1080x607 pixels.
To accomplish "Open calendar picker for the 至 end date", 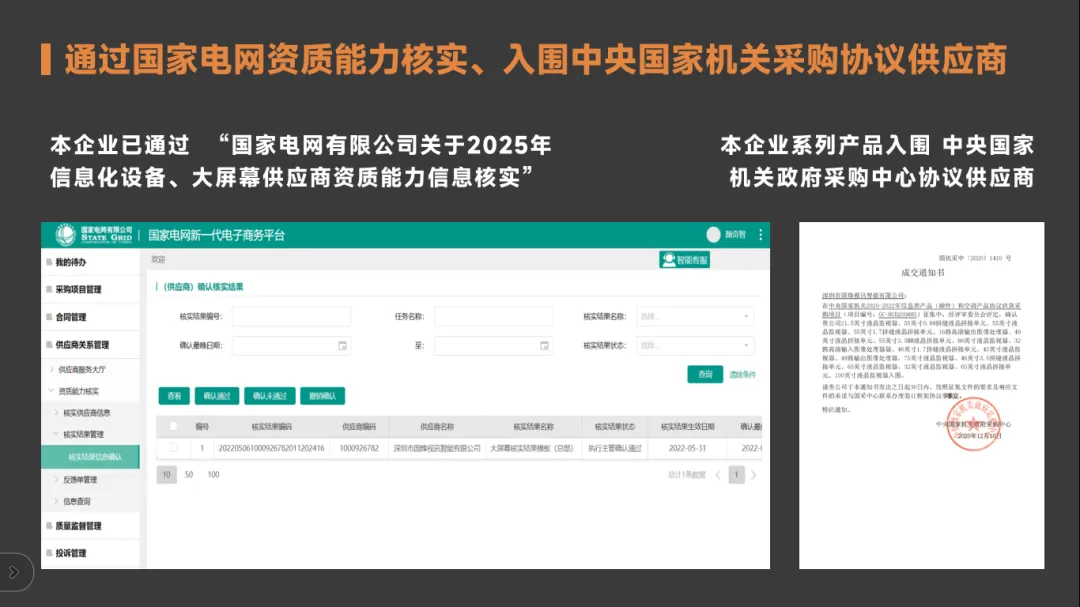I will [x=544, y=346].
